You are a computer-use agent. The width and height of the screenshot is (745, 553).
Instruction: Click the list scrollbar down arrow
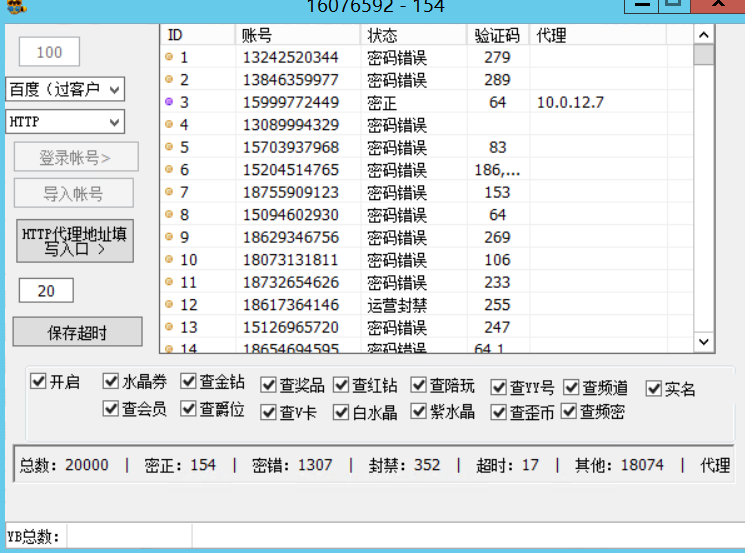point(704,342)
